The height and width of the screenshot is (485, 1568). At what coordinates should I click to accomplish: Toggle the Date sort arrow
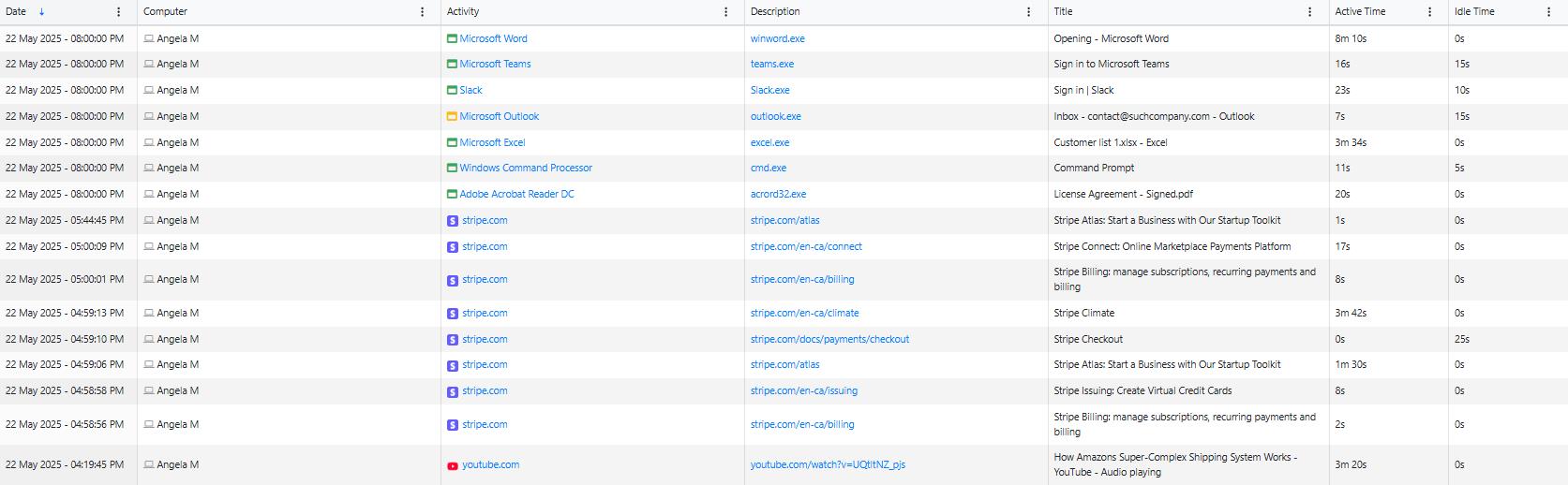pos(41,12)
